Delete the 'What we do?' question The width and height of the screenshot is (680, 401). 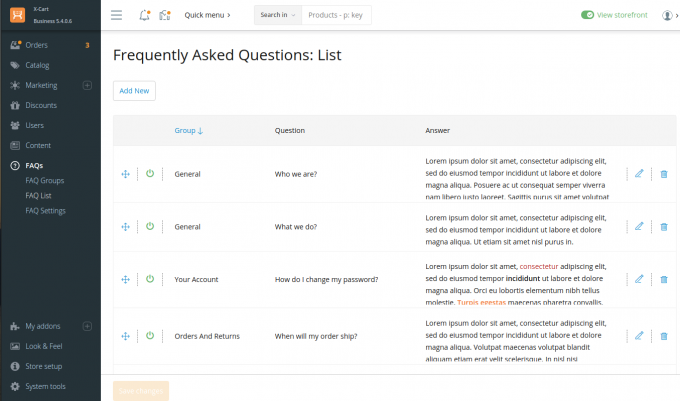tap(663, 226)
